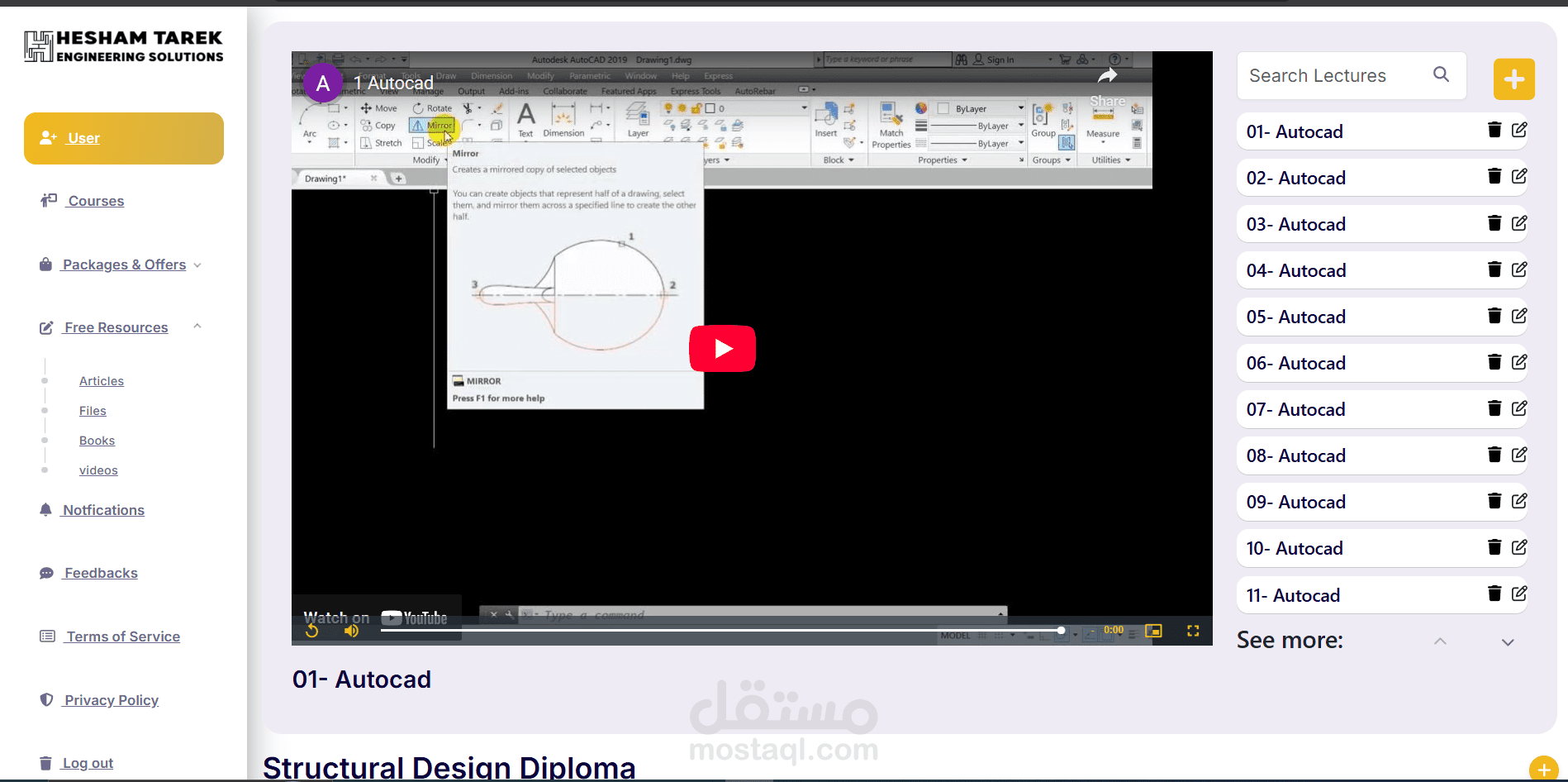This screenshot has width=1568, height=782.
Task: Delete lecture 05- Autocad
Action: [1494, 316]
